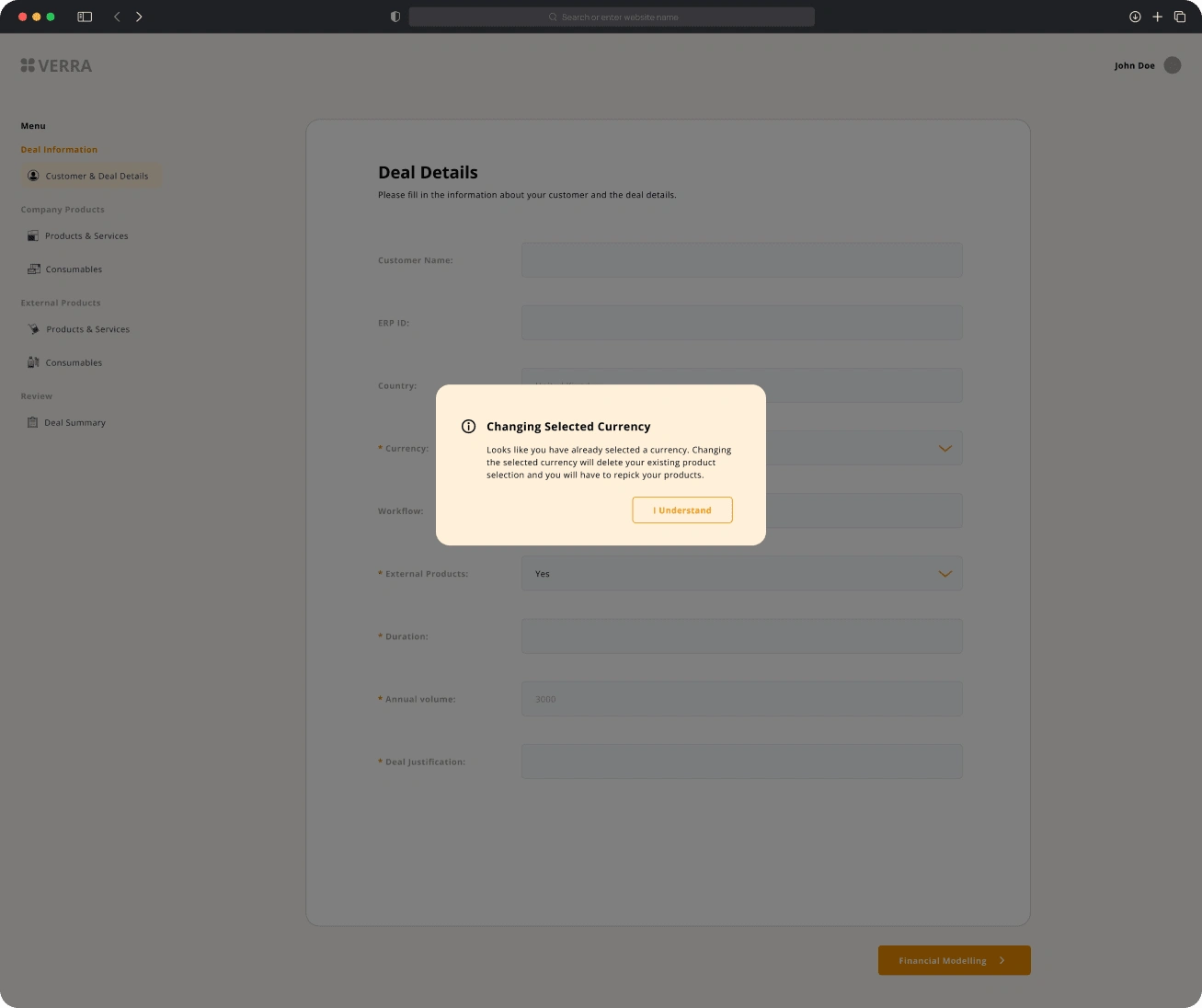The height and width of the screenshot is (1008, 1202).
Task: Click the browser address search bar
Action: pos(612,17)
